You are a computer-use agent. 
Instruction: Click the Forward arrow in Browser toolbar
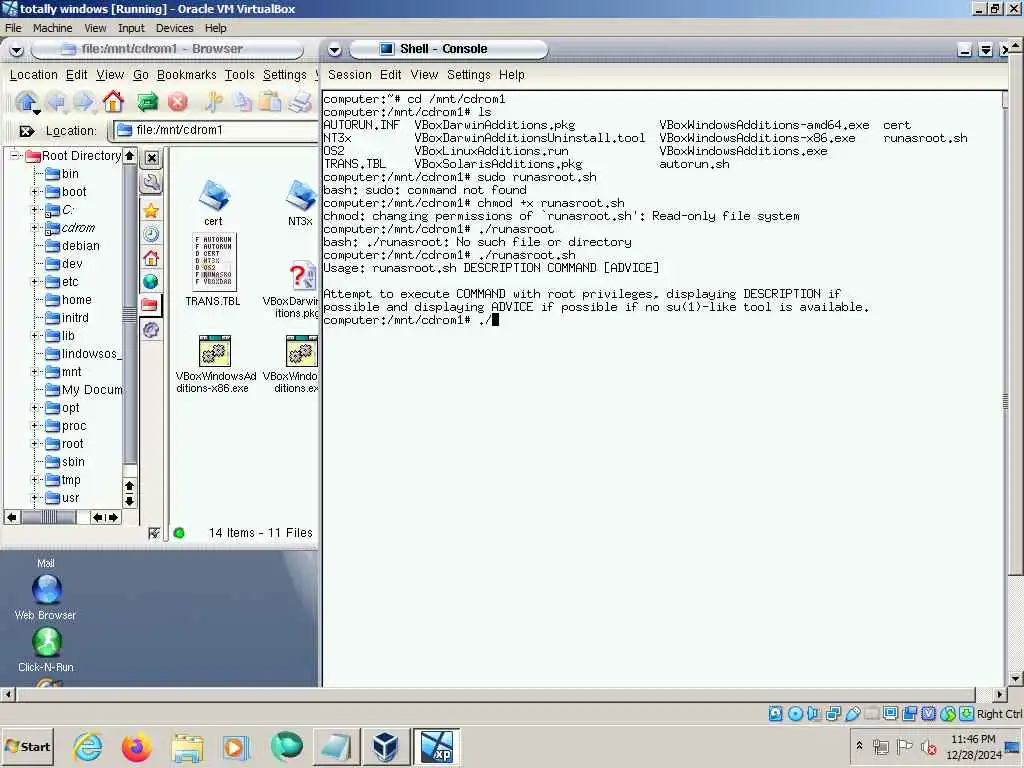pyautogui.click(x=84, y=102)
